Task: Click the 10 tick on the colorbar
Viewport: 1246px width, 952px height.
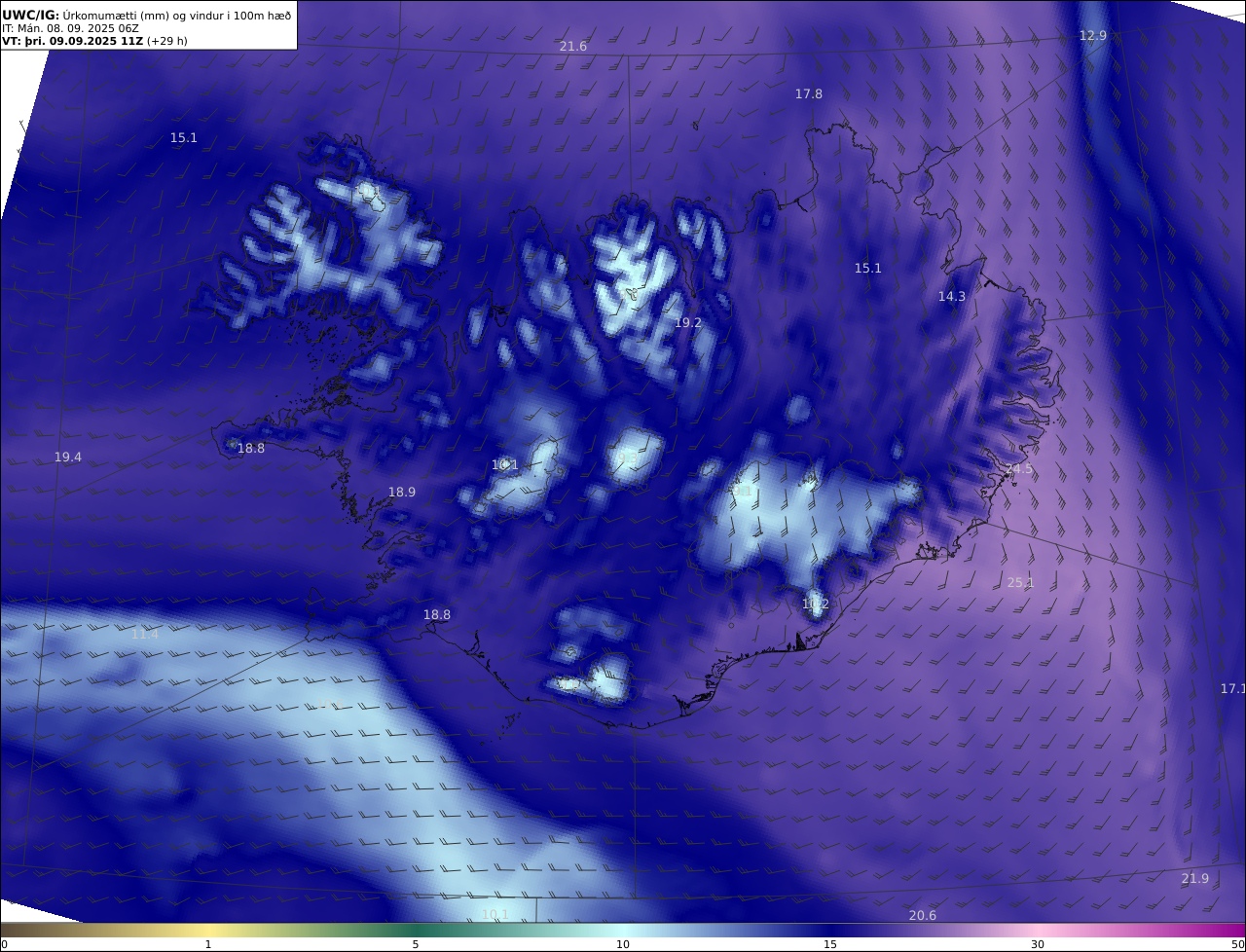Action: [x=623, y=944]
